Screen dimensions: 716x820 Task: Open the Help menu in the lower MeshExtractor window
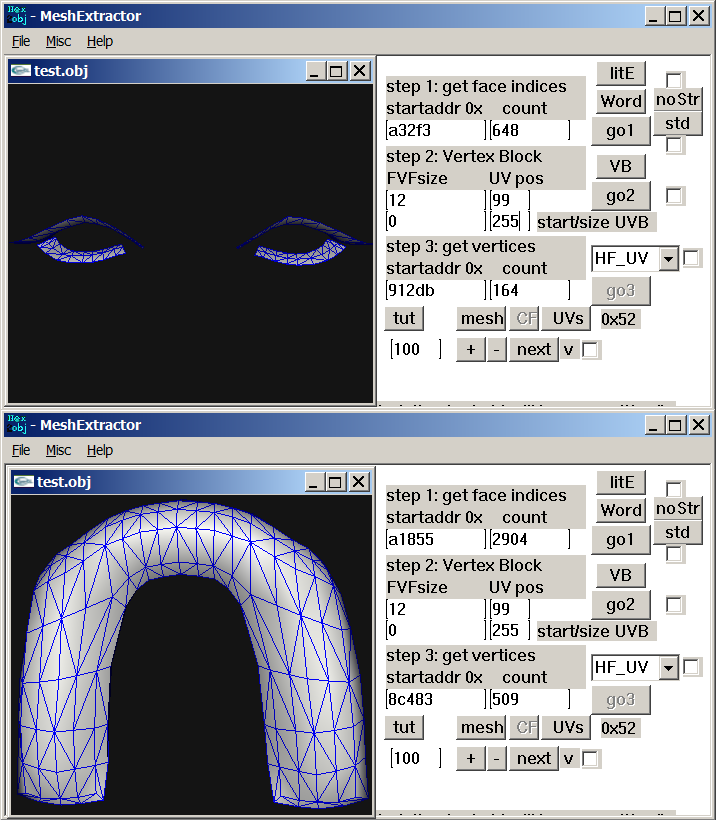click(x=100, y=450)
